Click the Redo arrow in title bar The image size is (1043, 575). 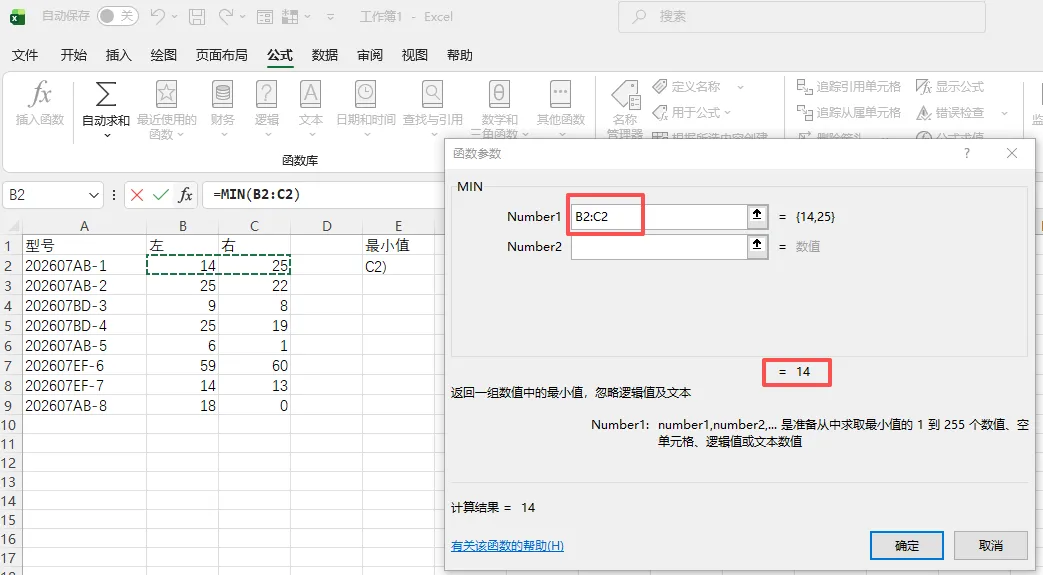226,17
